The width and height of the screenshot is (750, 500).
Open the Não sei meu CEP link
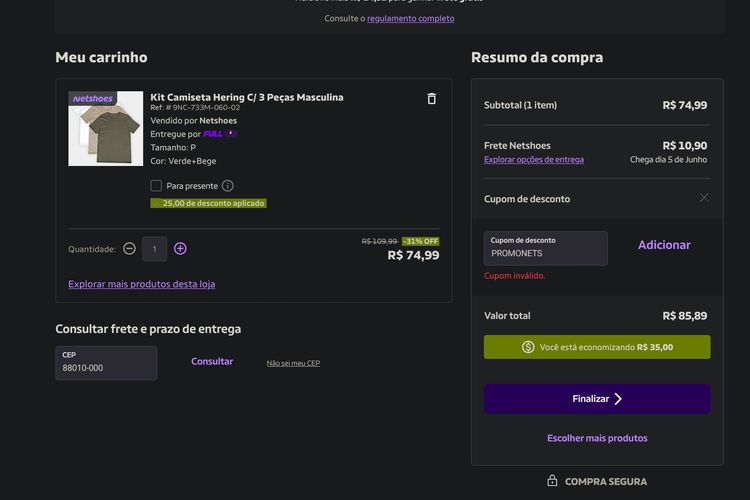point(293,363)
